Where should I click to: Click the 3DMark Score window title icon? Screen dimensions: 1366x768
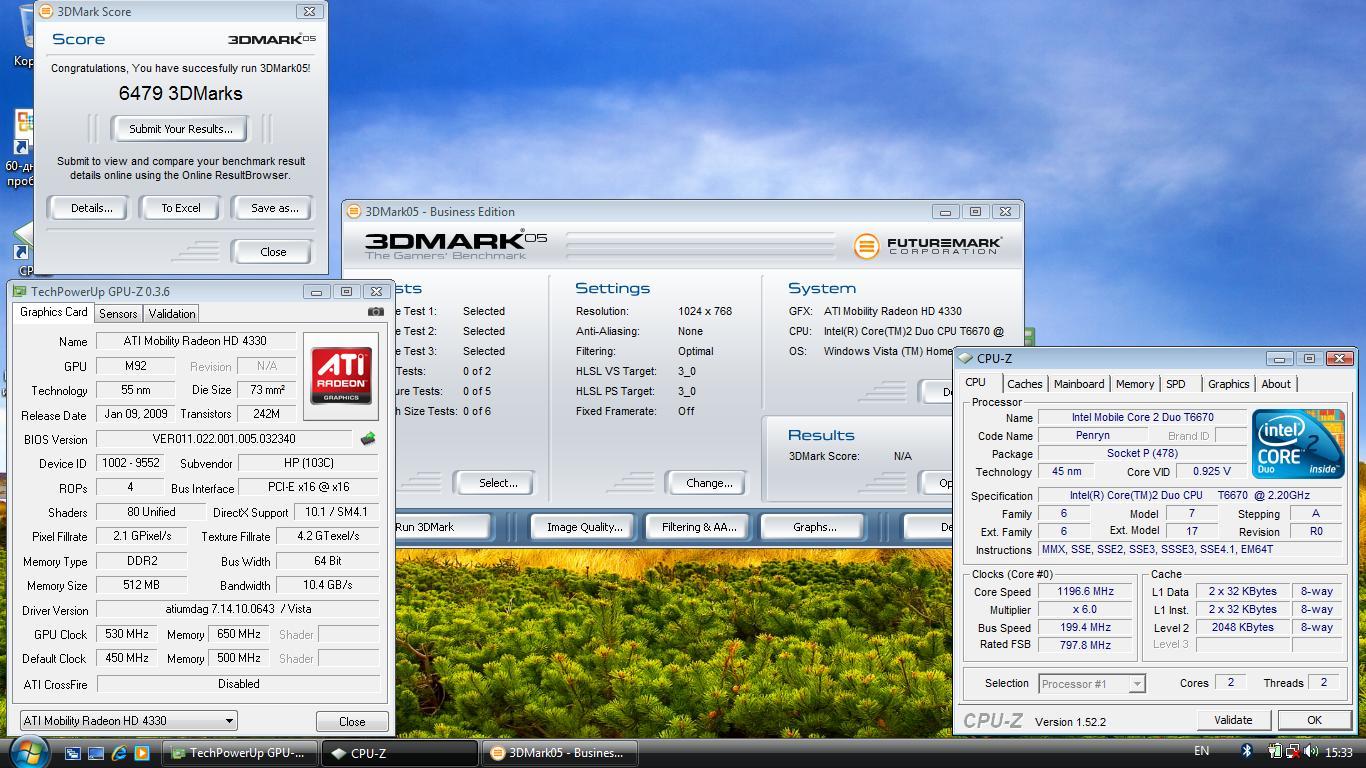point(45,11)
